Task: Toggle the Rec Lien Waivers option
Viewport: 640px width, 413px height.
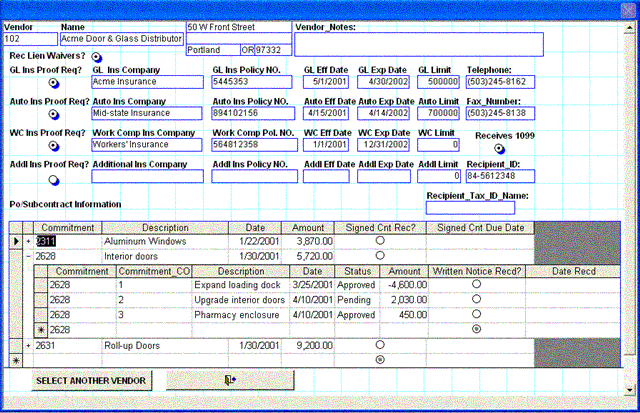Action: (97, 56)
